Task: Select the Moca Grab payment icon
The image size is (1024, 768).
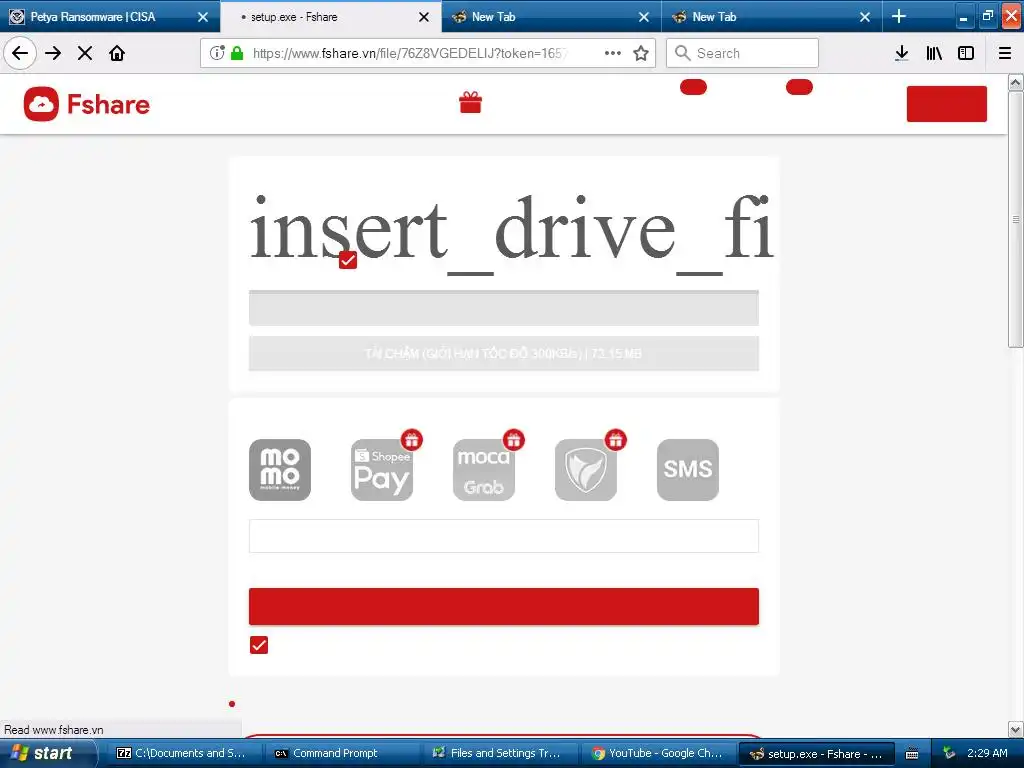Action: pyautogui.click(x=484, y=470)
